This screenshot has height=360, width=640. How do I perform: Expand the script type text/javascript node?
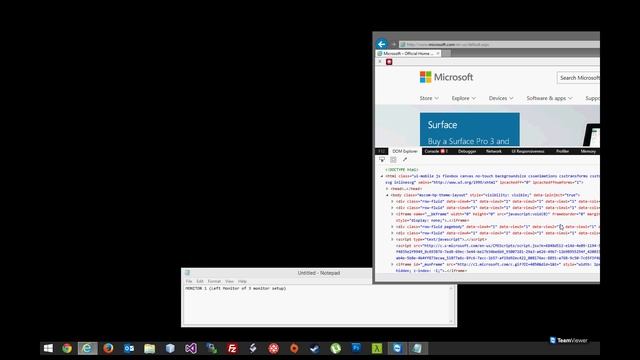click(x=392, y=239)
